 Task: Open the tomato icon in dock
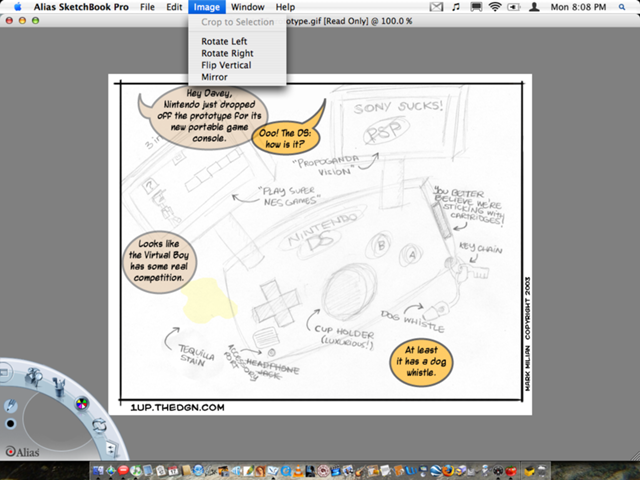511,471
